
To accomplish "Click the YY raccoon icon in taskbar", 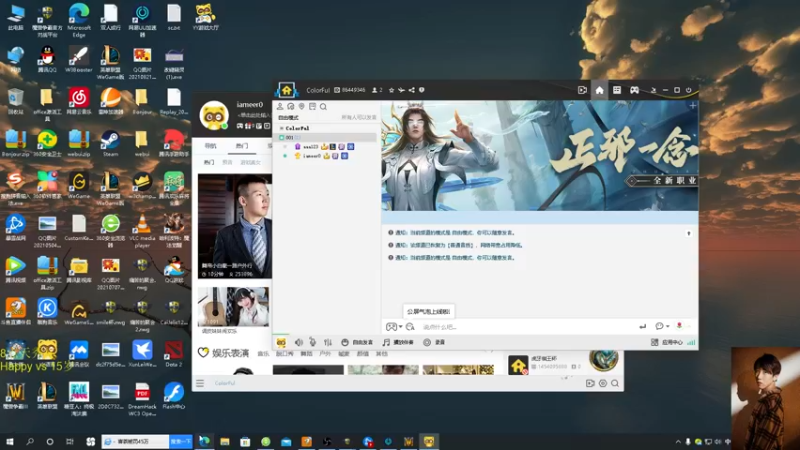I will (x=429, y=441).
